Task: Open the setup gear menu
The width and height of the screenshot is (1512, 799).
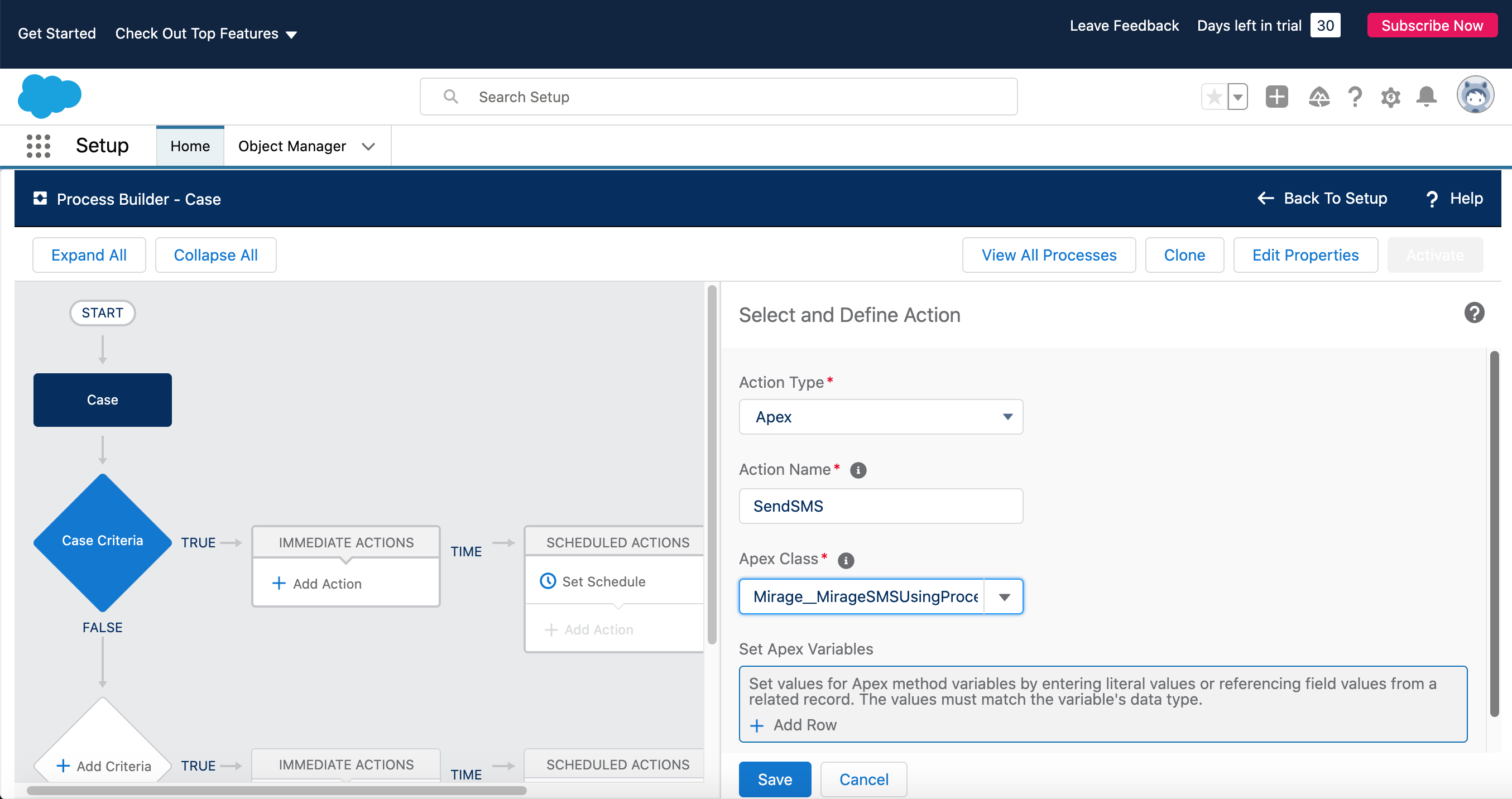Action: [x=1390, y=97]
